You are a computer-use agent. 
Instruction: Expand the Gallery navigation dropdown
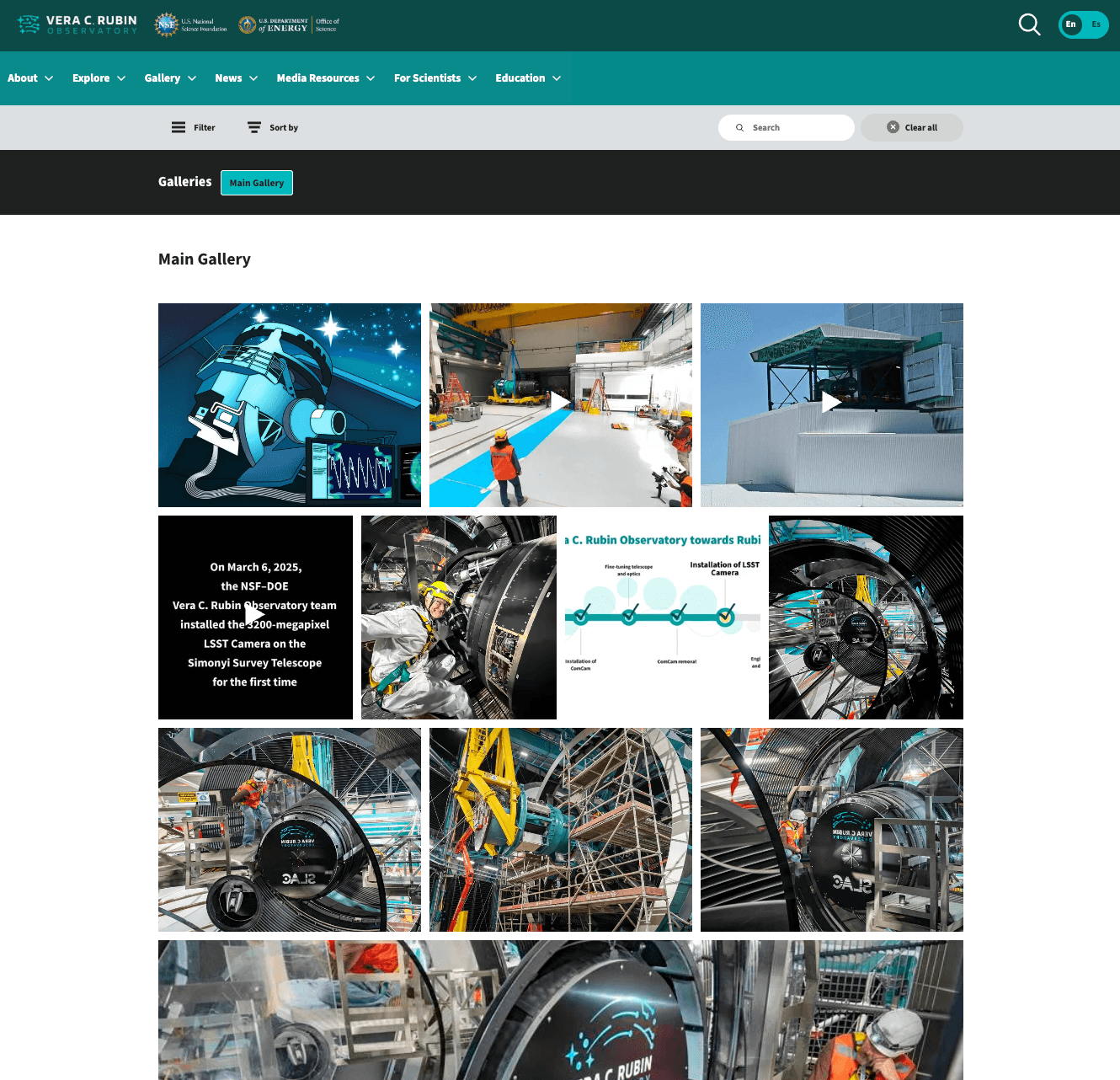(169, 78)
